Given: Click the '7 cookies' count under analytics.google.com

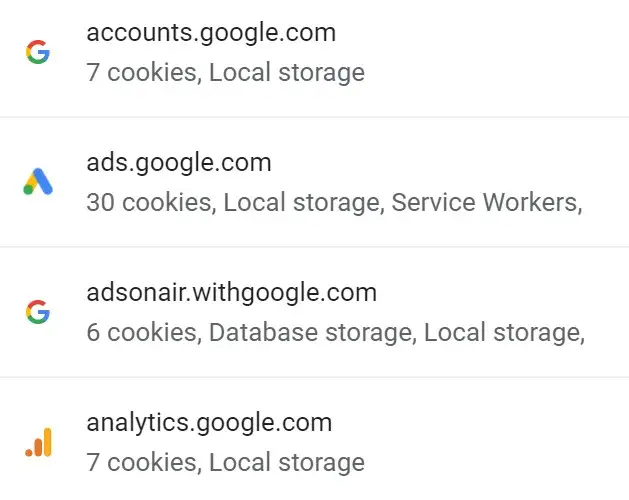Looking at the screenshot, I should 142,462.
